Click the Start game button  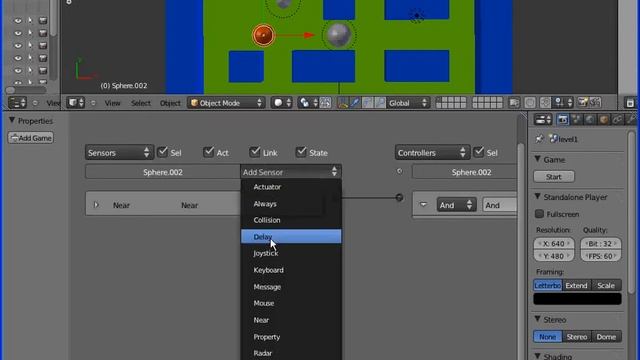coord(554,177)
